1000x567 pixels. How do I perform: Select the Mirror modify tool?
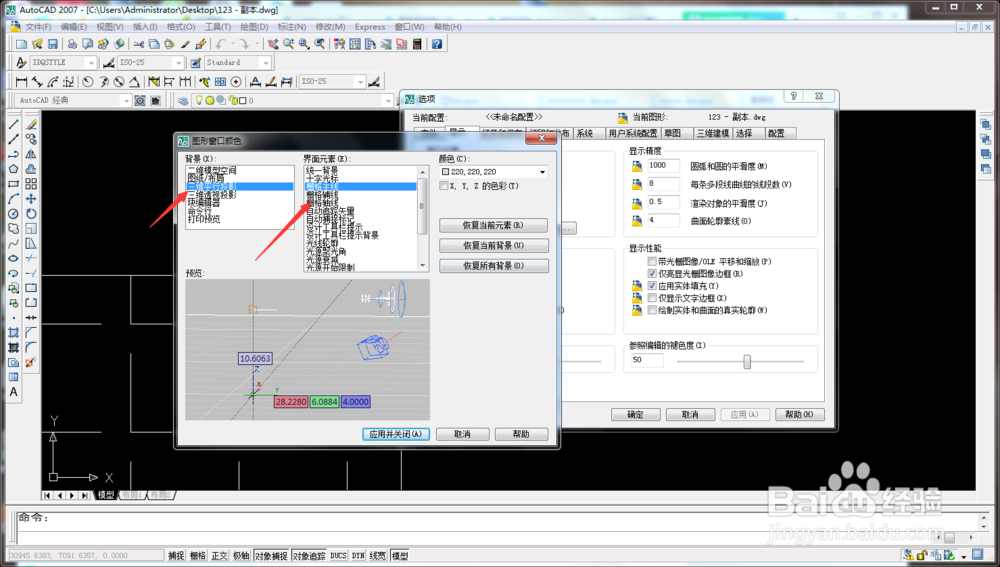click(31, 154)
